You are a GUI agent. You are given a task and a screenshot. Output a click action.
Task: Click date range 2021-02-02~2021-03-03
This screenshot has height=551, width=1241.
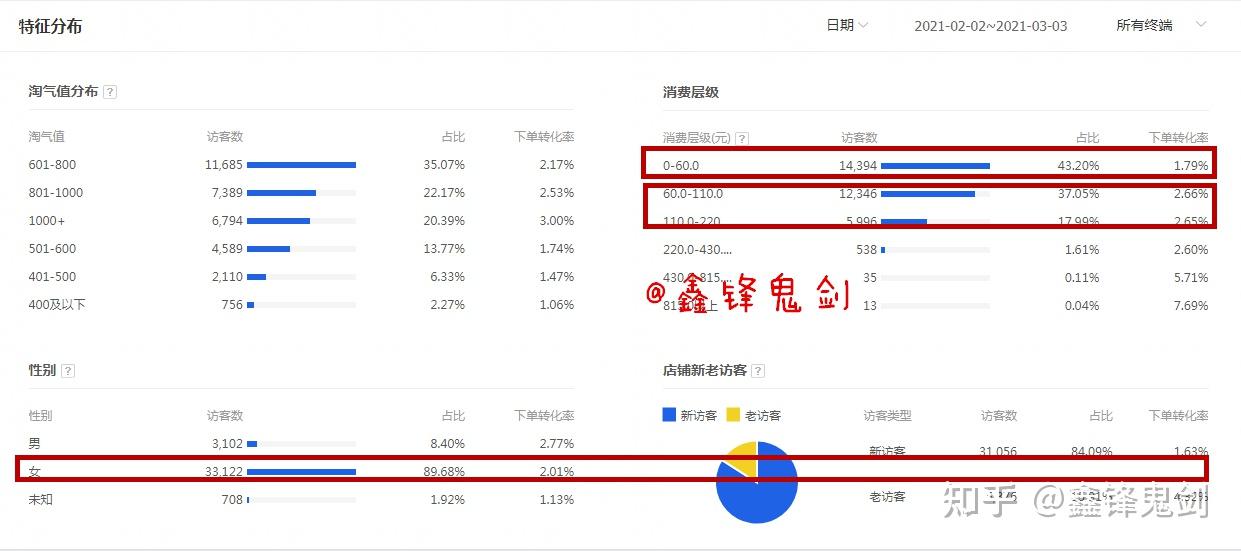pos(990,26)
